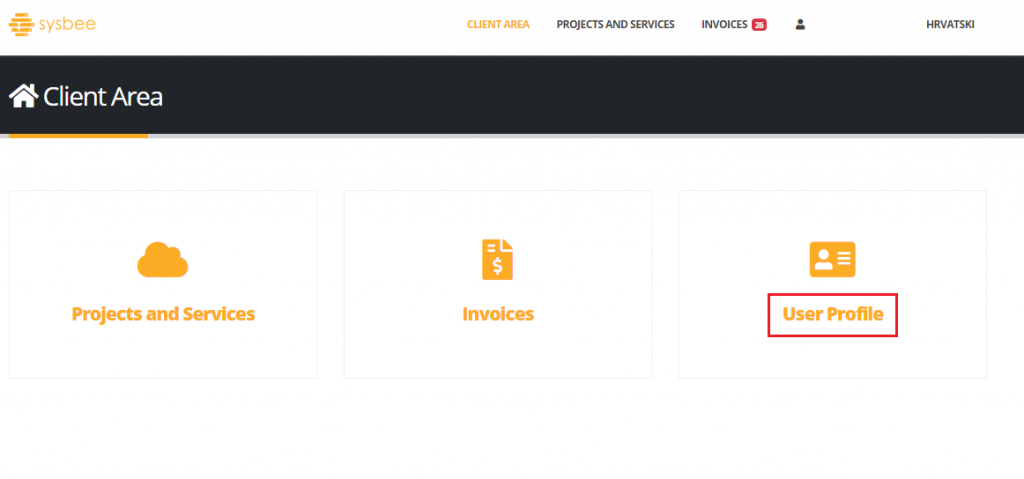Click the orange underline under Client Area header
Image resolution: width=1024 pixels, height=479 pixels.
tap(74, 135)
